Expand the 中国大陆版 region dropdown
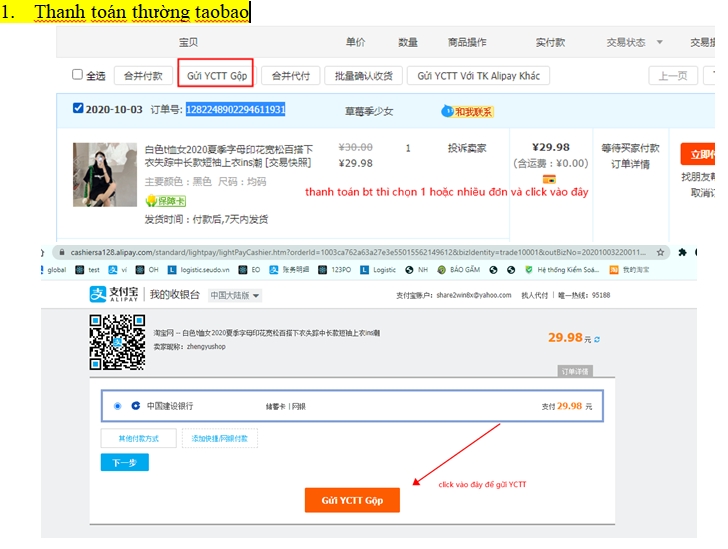This screenshot has width=728, height=549. point(235,296)
